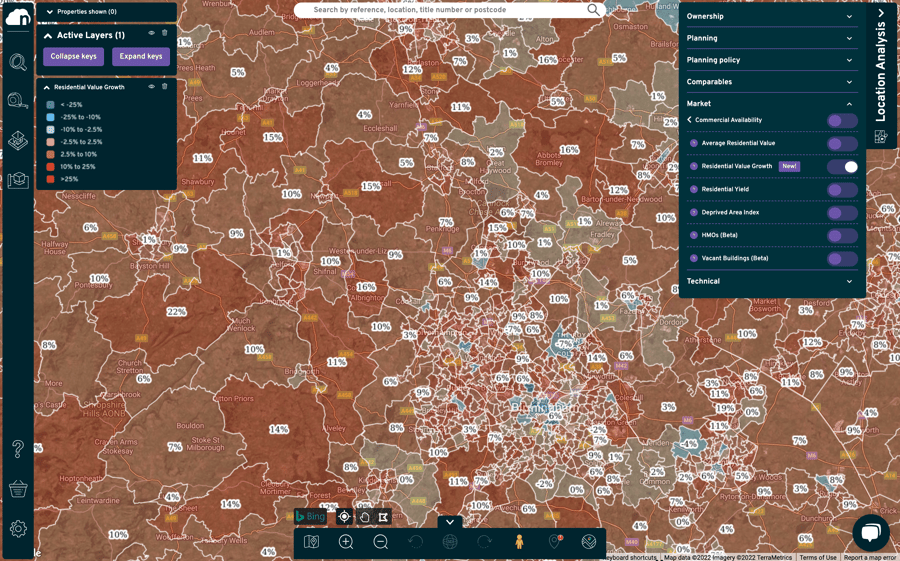Open the measuring tape tool in sidebar
Image resolution: width=900 pixels, height=561 pixels.
click(x=18, y=101)
